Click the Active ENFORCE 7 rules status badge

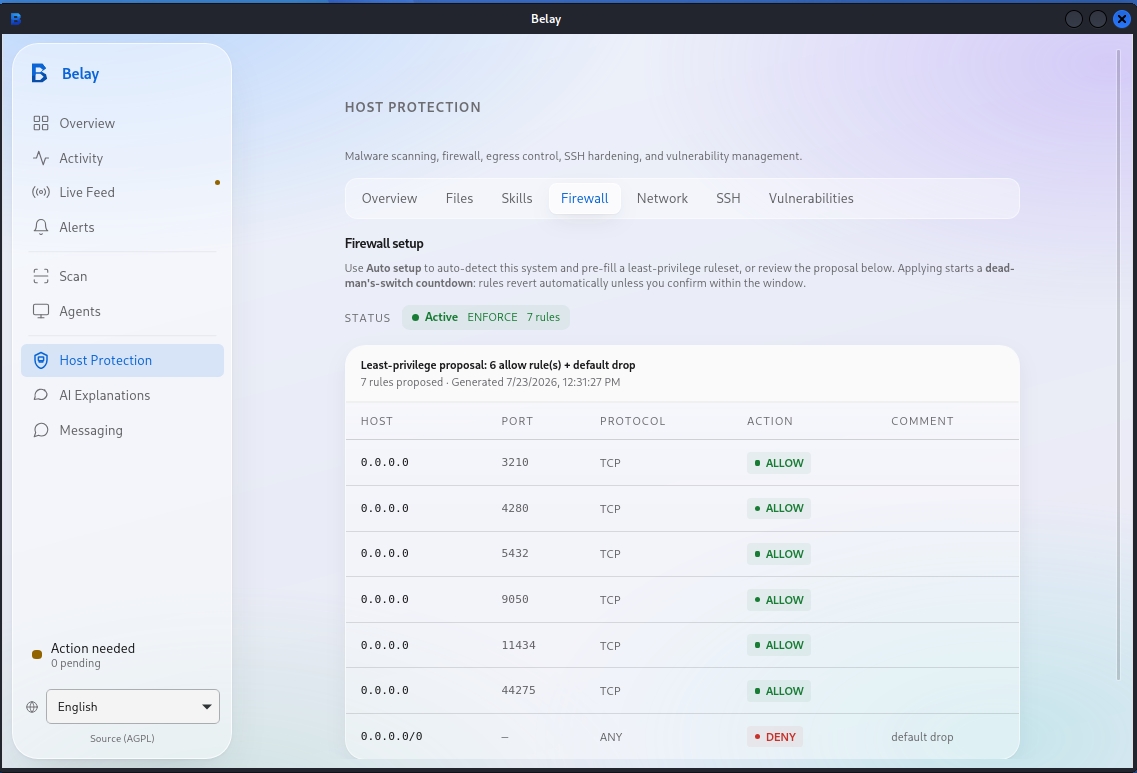(486, 317)
